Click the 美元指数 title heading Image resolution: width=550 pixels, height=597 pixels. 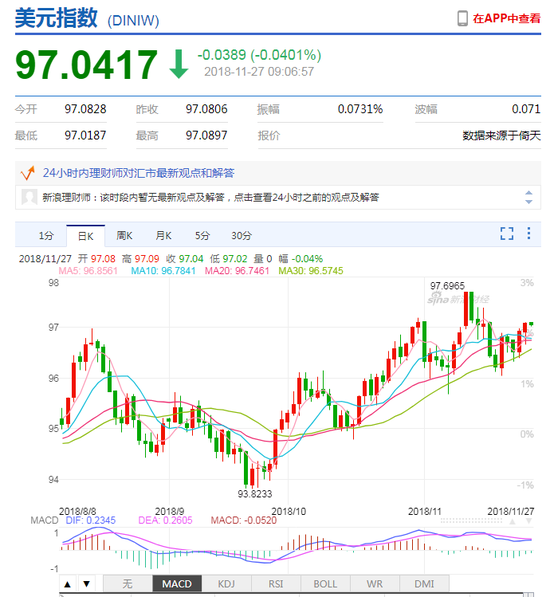coord(56,18)
